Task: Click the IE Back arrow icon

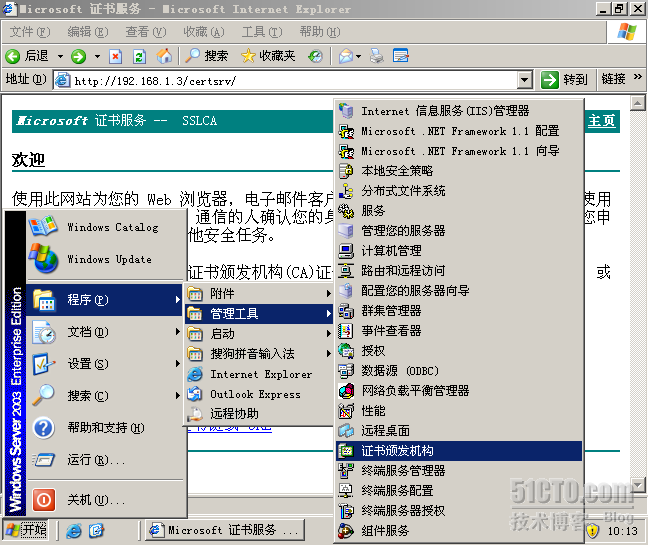Action: [x=13, y=56]
